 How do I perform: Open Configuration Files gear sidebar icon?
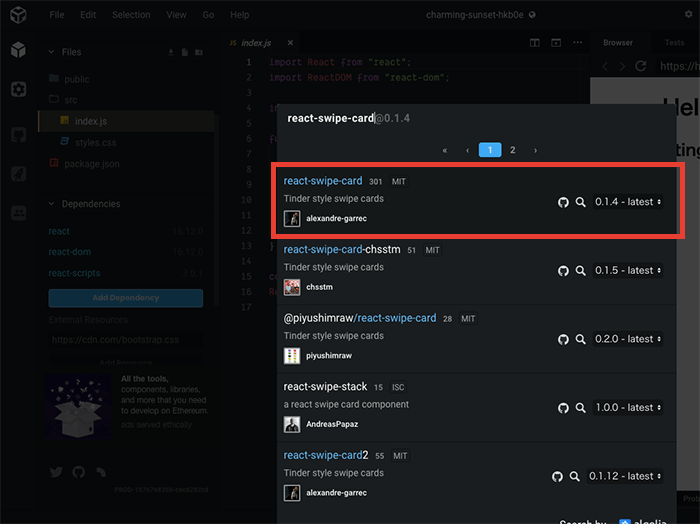point(18,89)
